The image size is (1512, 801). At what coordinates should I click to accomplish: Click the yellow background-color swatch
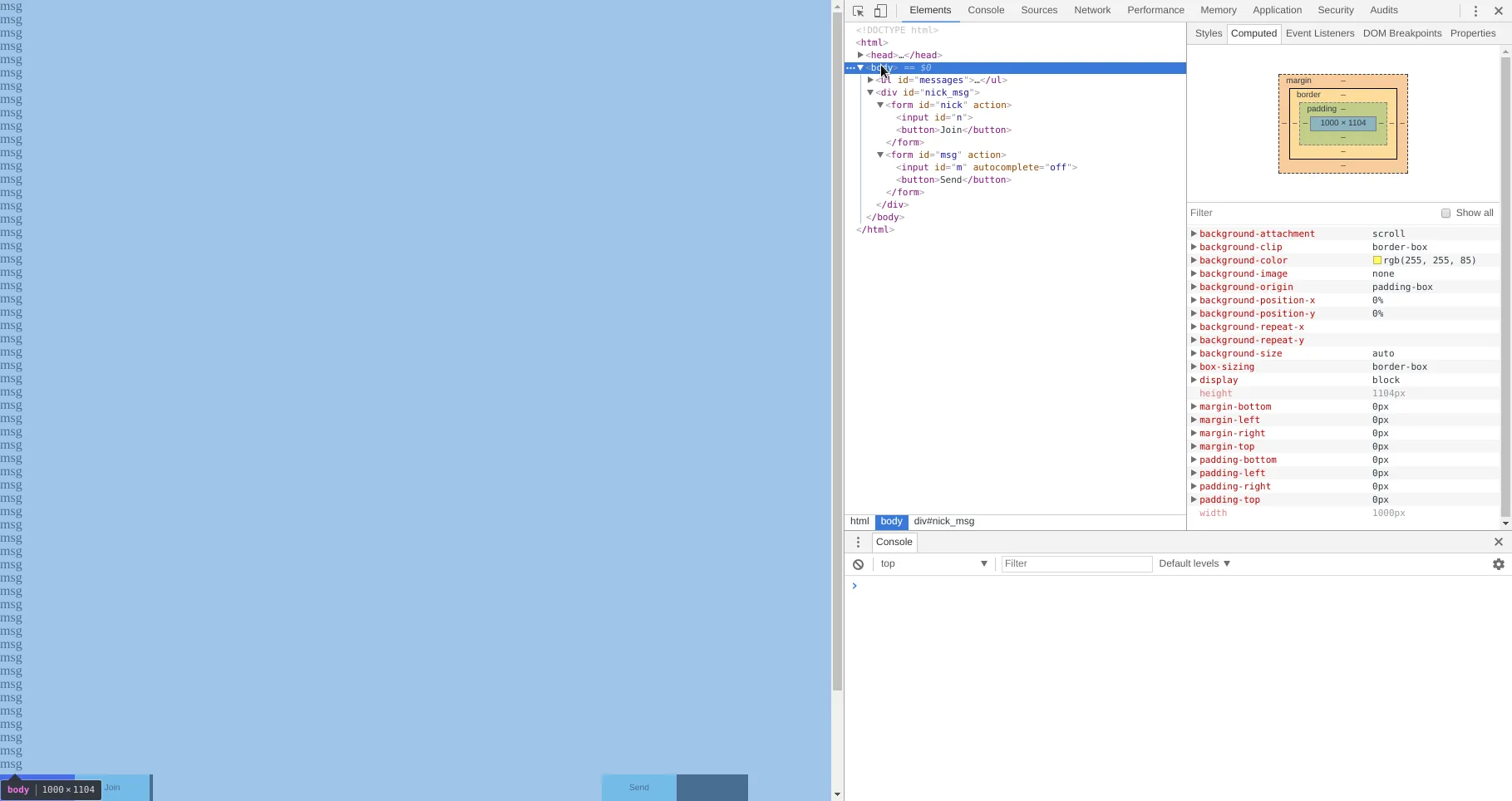pyautogui.click(x=1377, y=260)
